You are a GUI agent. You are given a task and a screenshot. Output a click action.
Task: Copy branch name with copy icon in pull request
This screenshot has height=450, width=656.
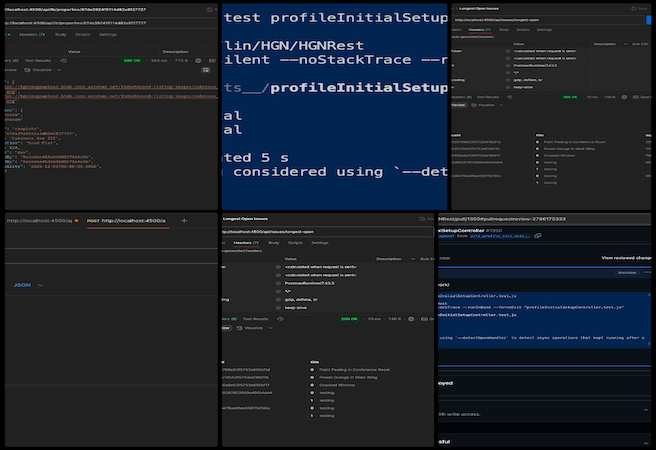coord(538,236)
